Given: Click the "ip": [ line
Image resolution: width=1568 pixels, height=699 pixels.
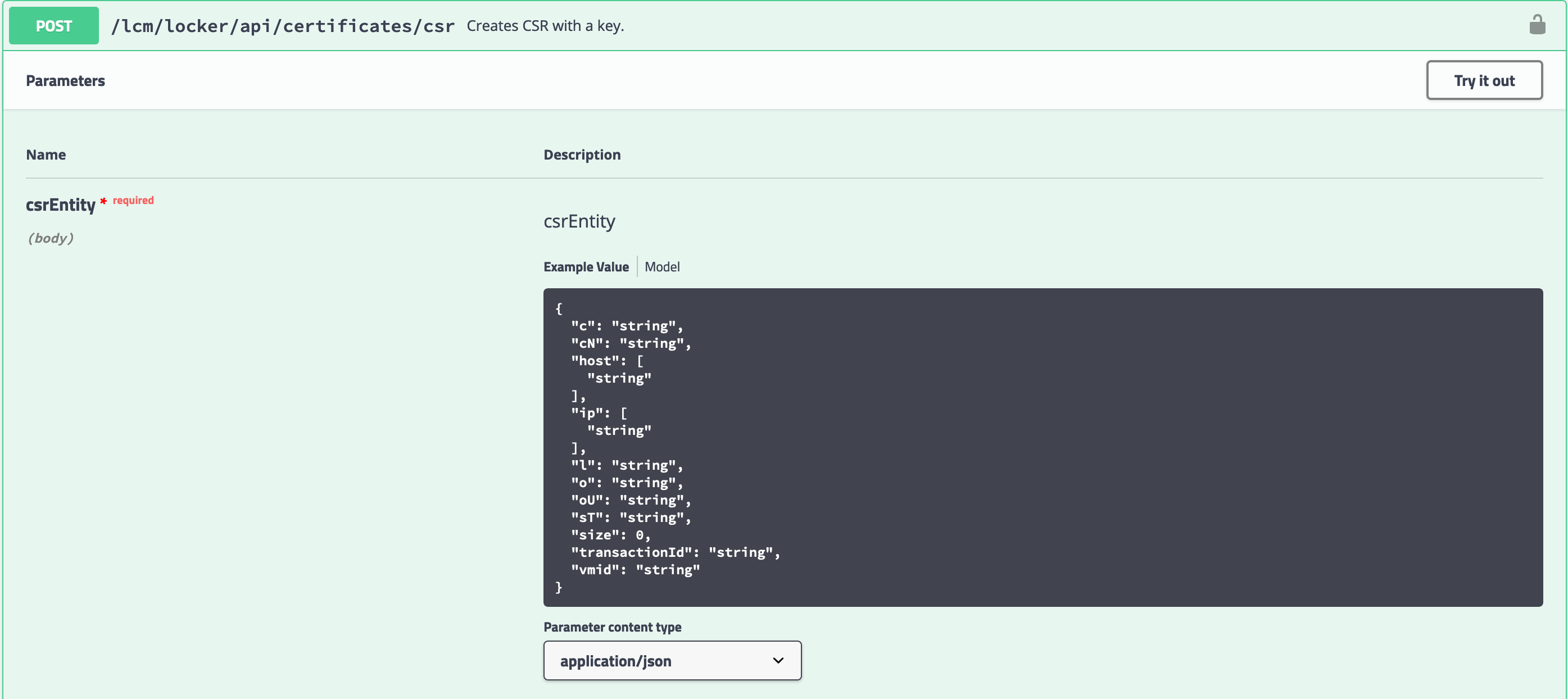Looking at the screenshot, I should click(x=599, y=413).
